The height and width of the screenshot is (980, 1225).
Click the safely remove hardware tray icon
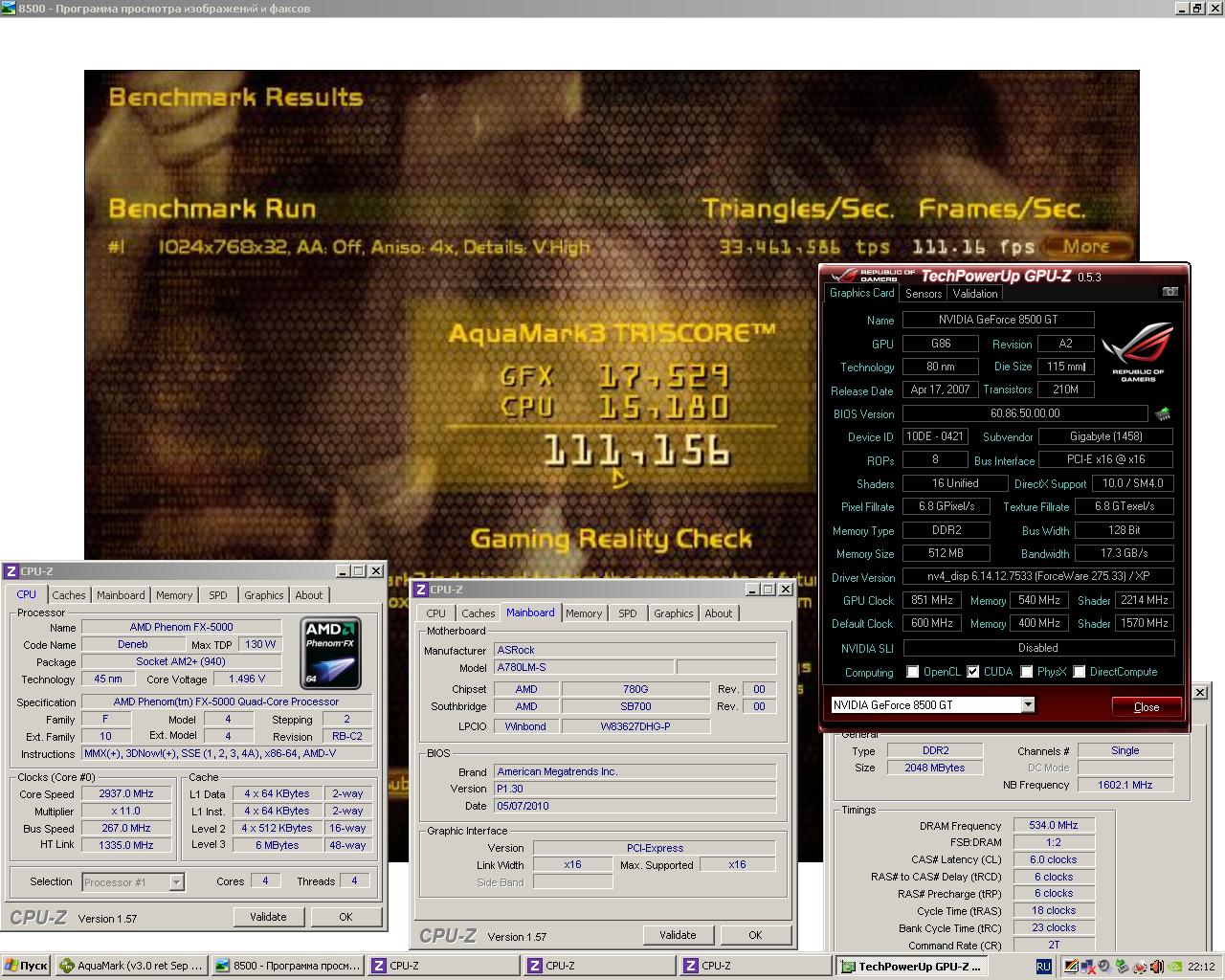point(1122,967)
